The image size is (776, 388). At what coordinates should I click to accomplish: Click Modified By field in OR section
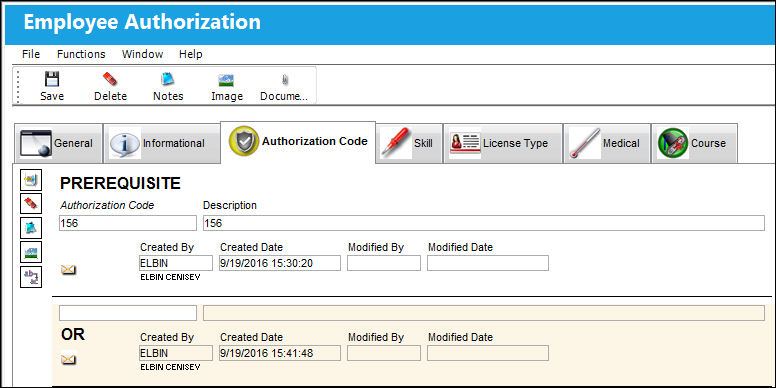point(384,353)
